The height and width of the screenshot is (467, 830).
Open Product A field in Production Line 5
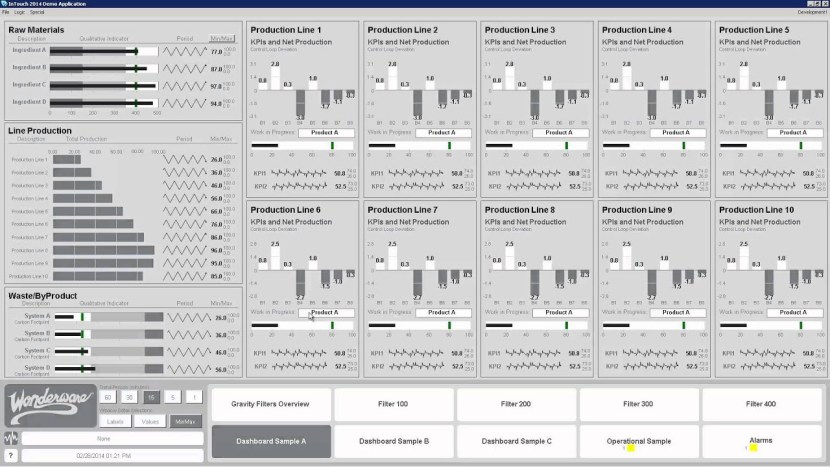coord(792,132)
